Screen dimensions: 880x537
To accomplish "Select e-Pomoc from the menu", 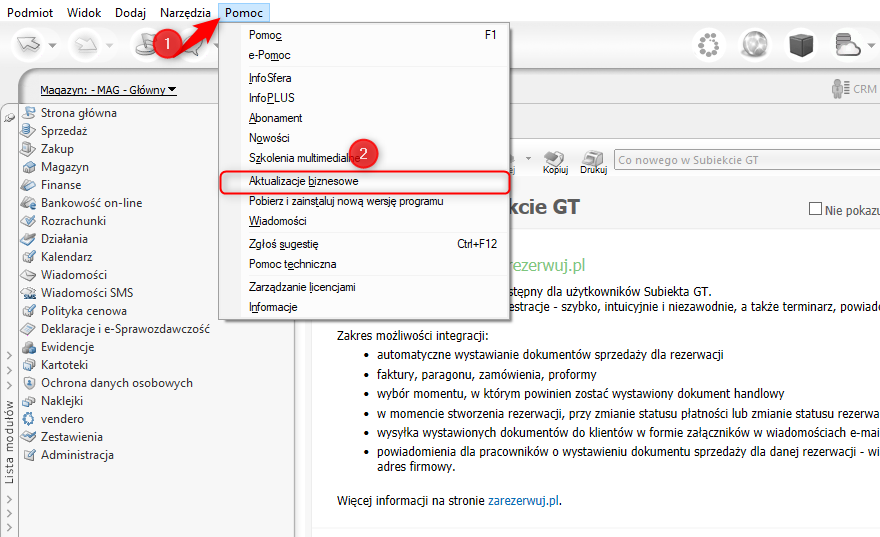I will (x=364, y=55).
